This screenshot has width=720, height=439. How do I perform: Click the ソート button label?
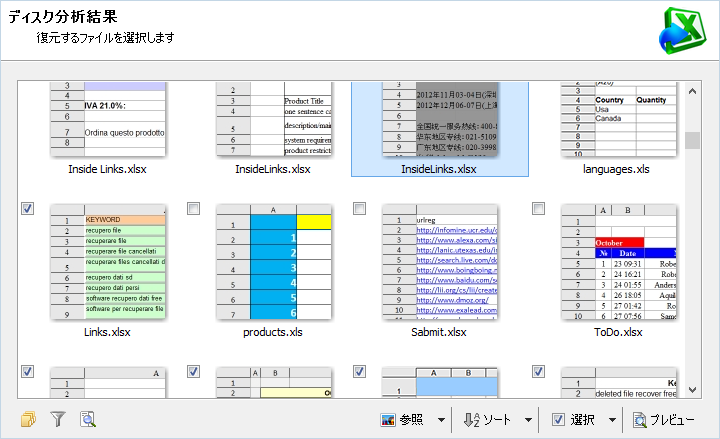(x=497, y=420)
